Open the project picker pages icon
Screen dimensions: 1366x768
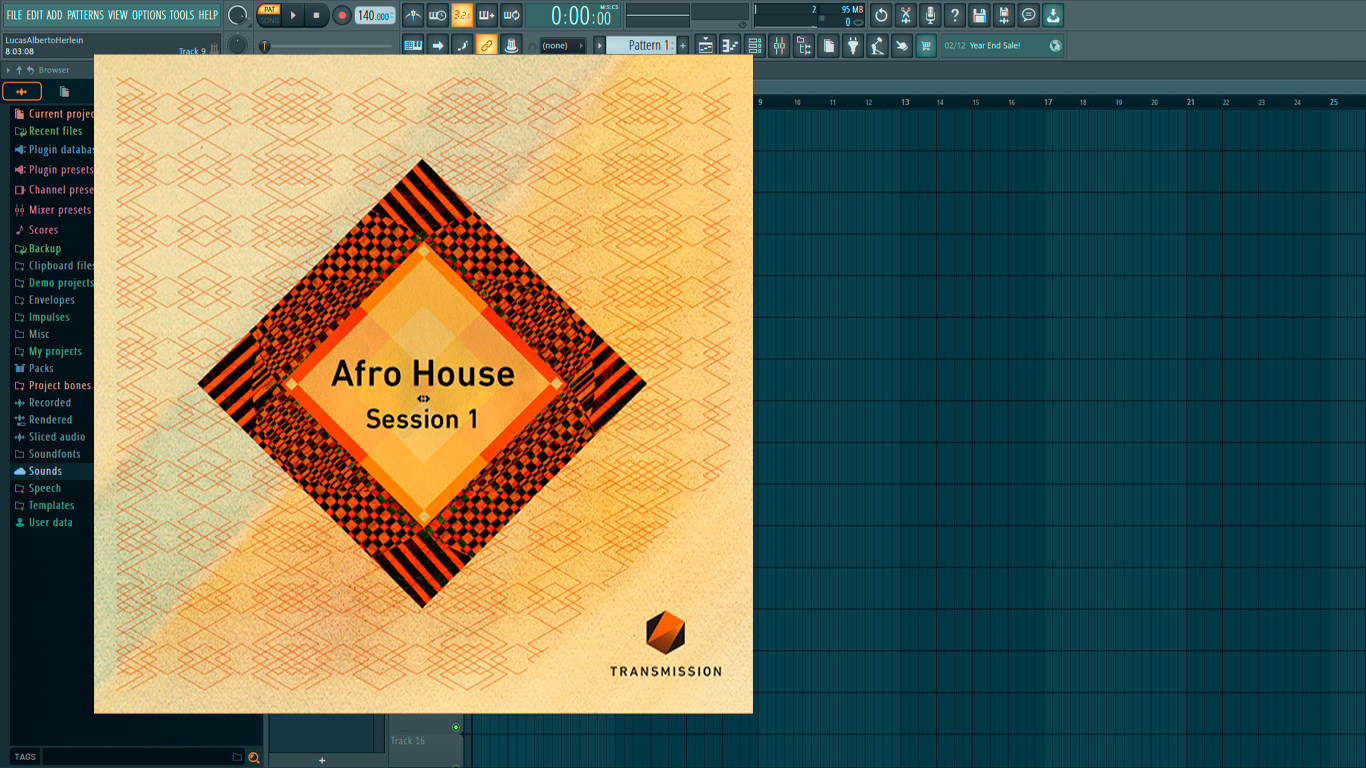pyautogui.click(x=828, y=45)
